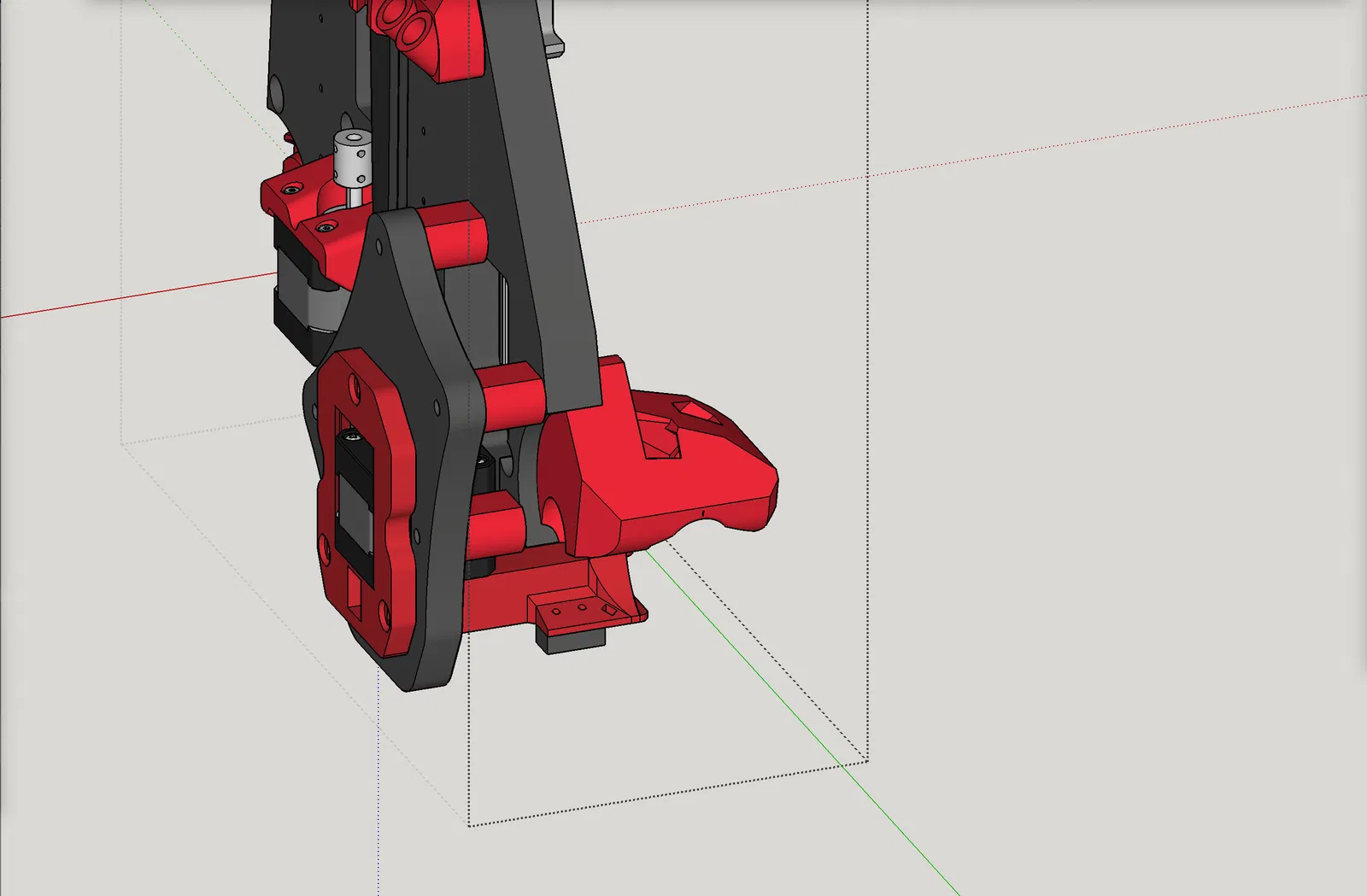Pick the uppermost red spacer cylinder
1367x896 pixels.
[453, 236]
